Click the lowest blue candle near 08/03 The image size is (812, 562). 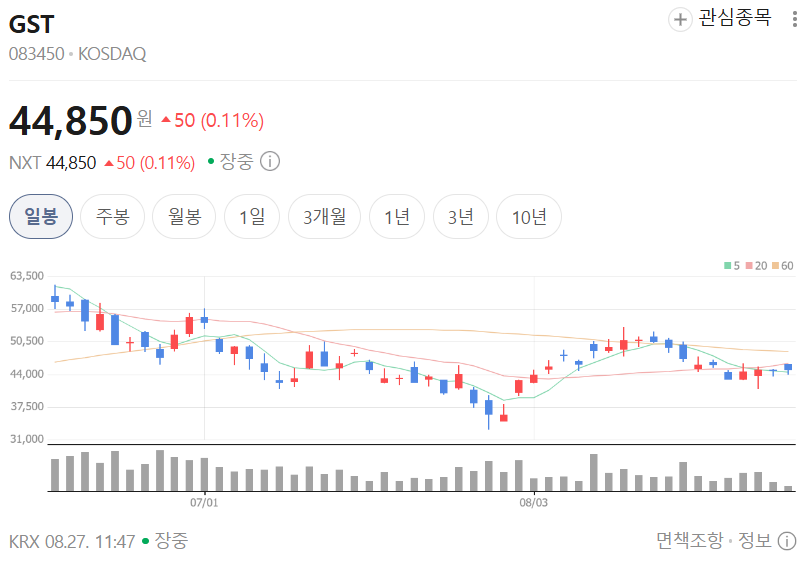tap(488, 411)
